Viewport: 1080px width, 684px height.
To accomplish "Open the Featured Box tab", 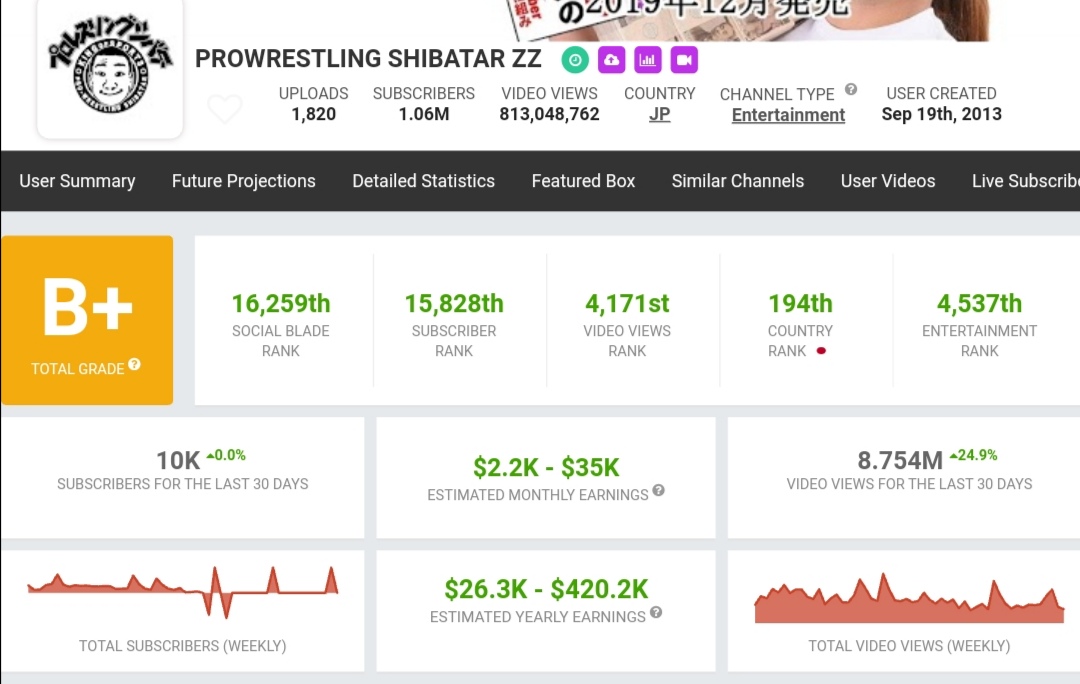I will 583,181.
